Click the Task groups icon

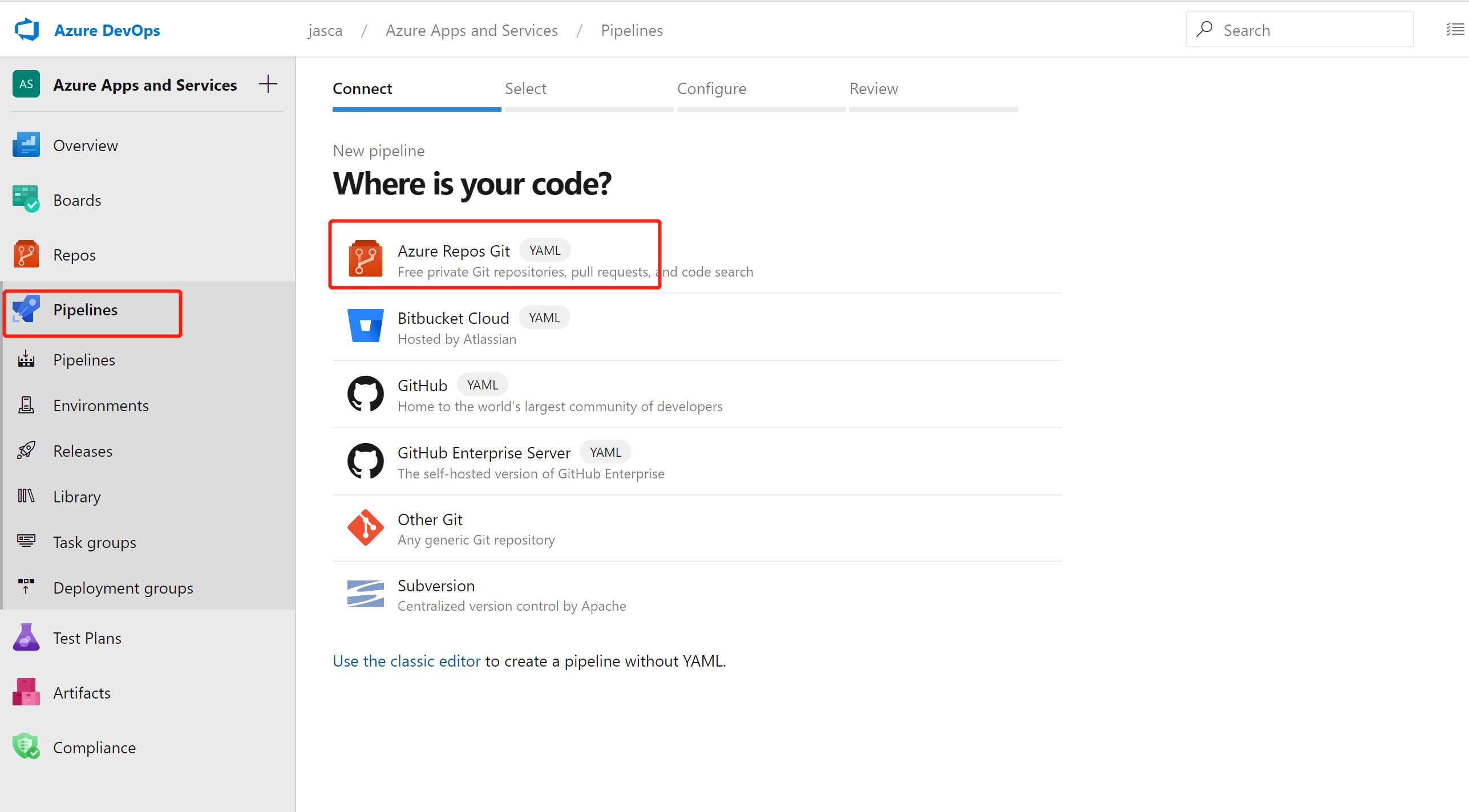point(26,542)
